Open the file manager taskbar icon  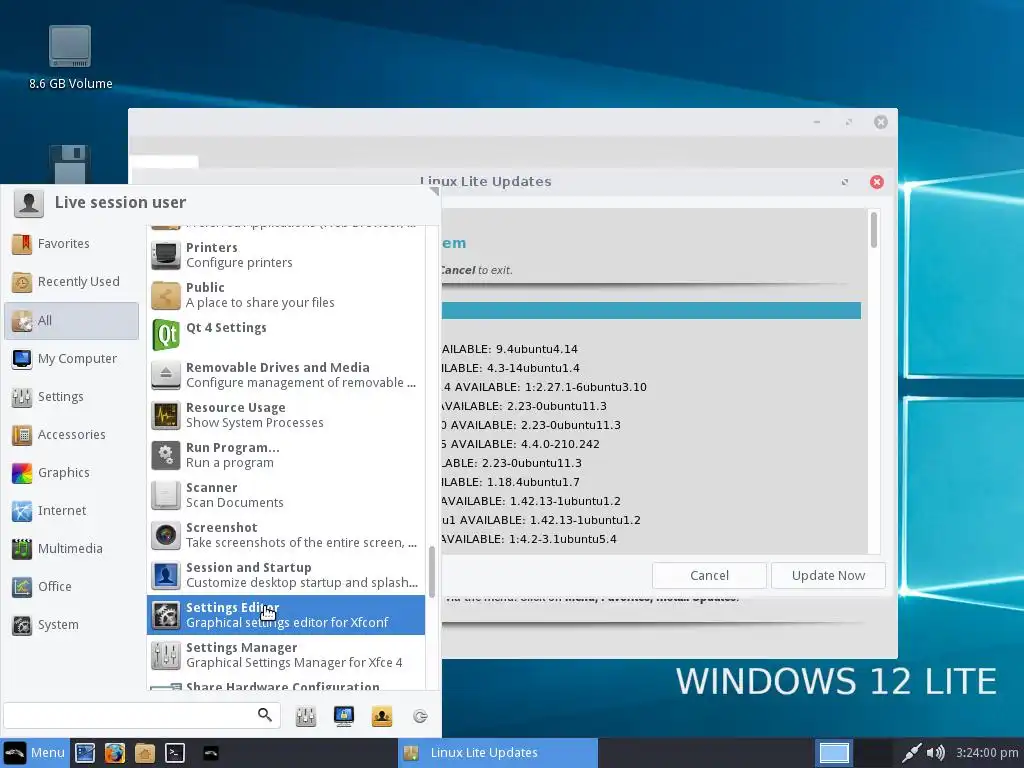(145, 753)
